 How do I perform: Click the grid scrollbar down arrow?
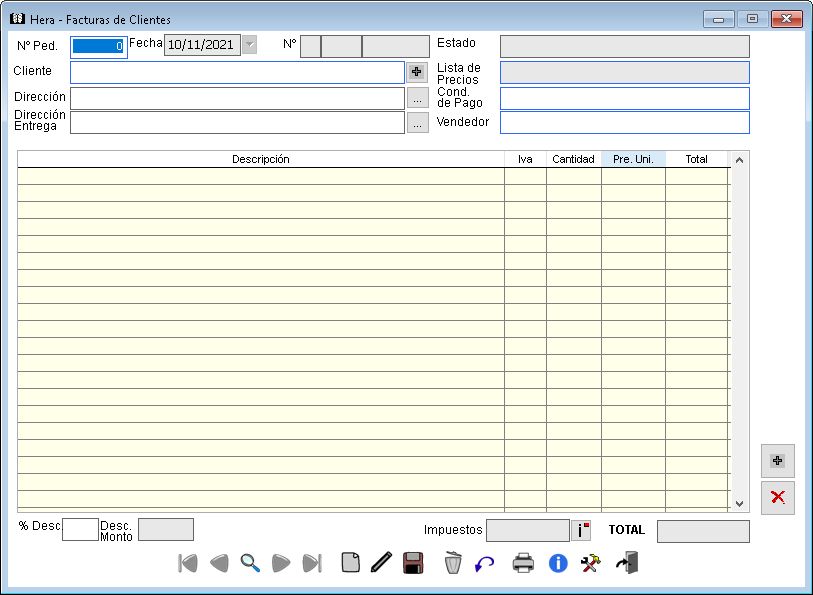[x=739, y=504]
